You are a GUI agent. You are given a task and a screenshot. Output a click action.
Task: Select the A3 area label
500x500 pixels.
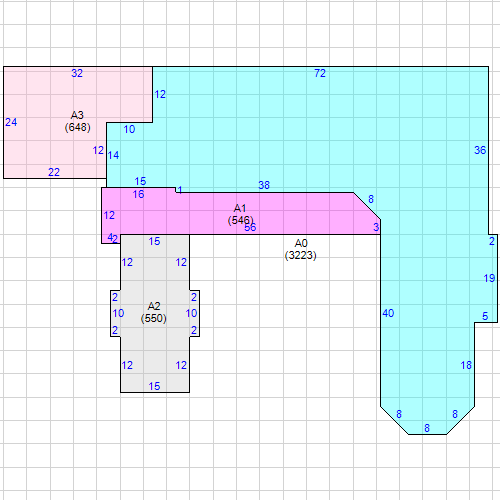tap(77, 115)
